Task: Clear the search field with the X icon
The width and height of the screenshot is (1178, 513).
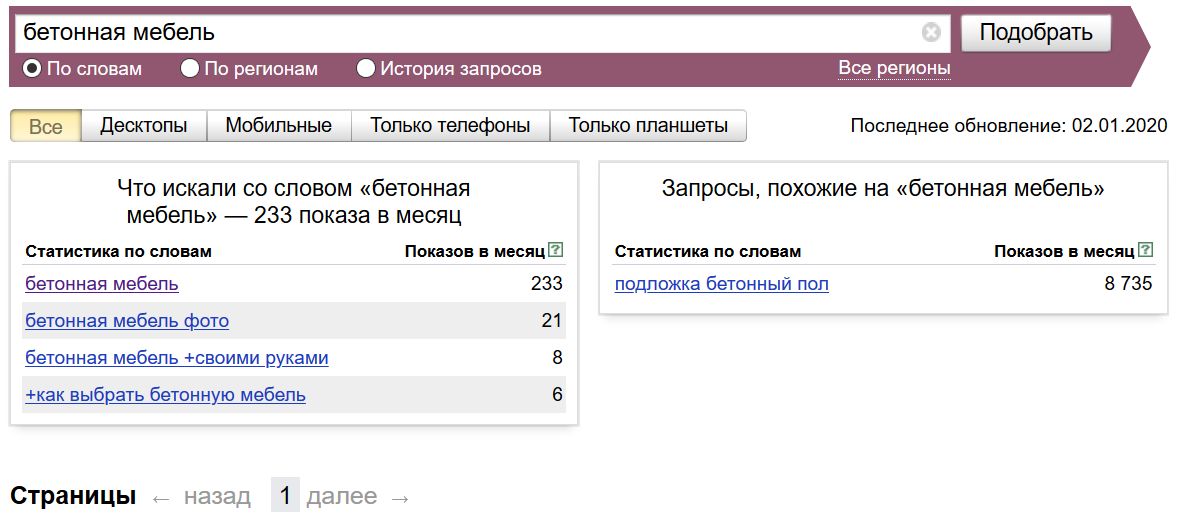Action: click(931, 33)
